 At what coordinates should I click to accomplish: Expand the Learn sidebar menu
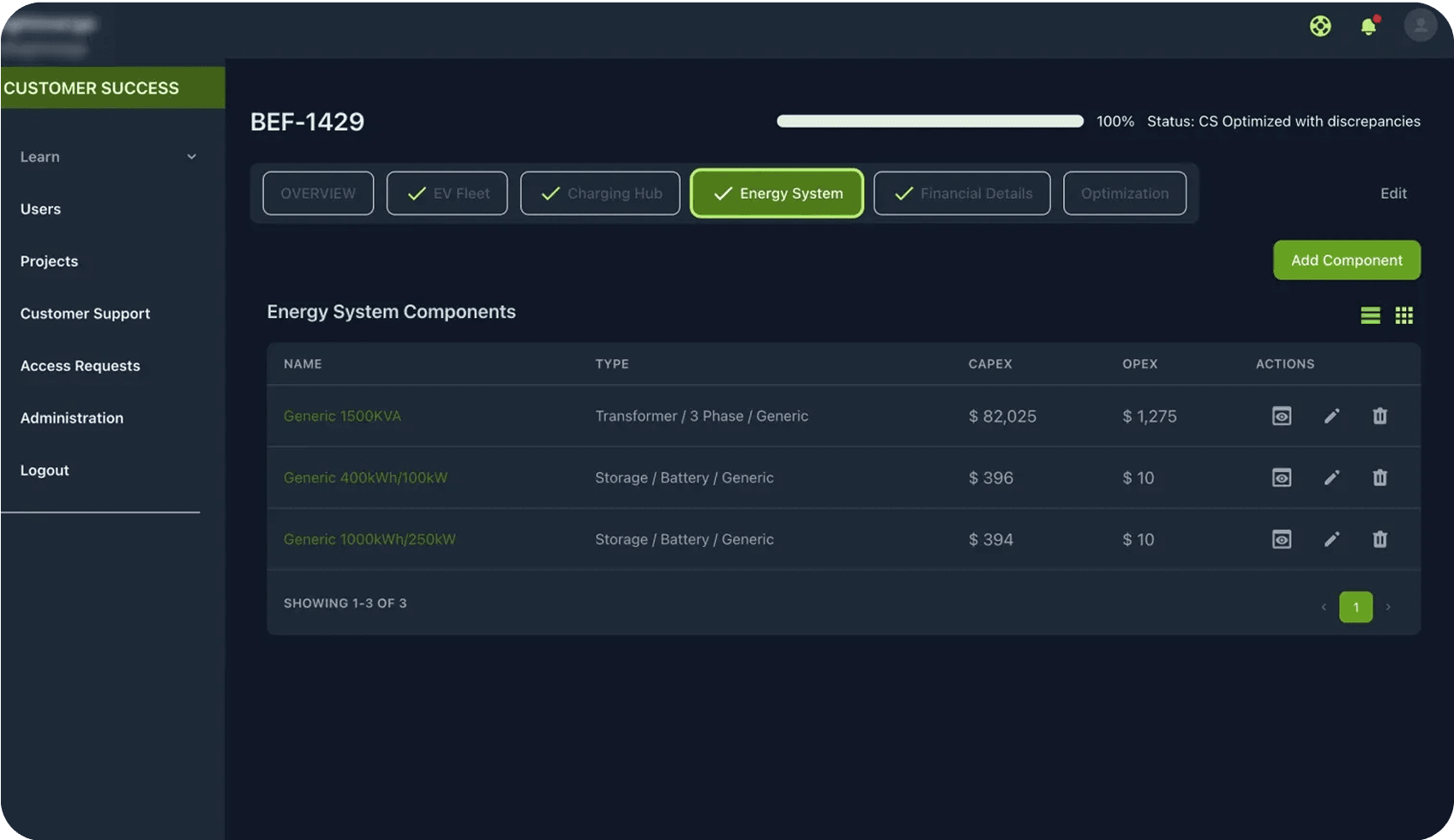[108, 157]
